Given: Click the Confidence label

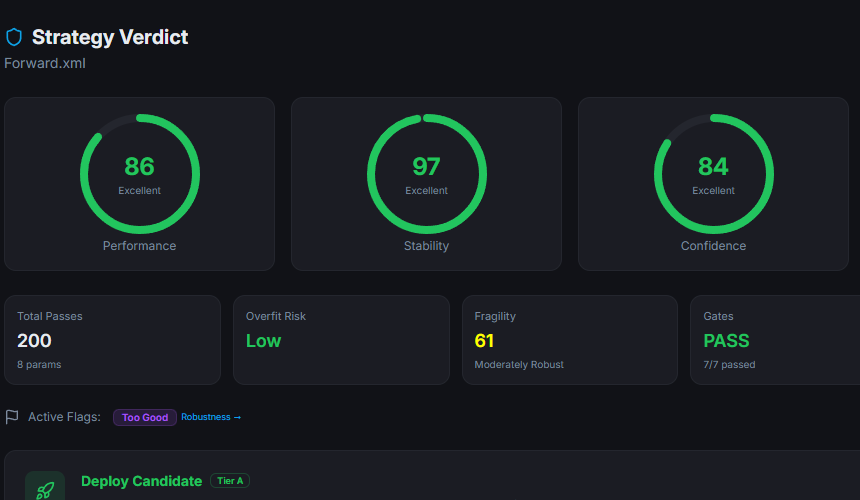Looking at the screenshot, I should click(714, 246).
